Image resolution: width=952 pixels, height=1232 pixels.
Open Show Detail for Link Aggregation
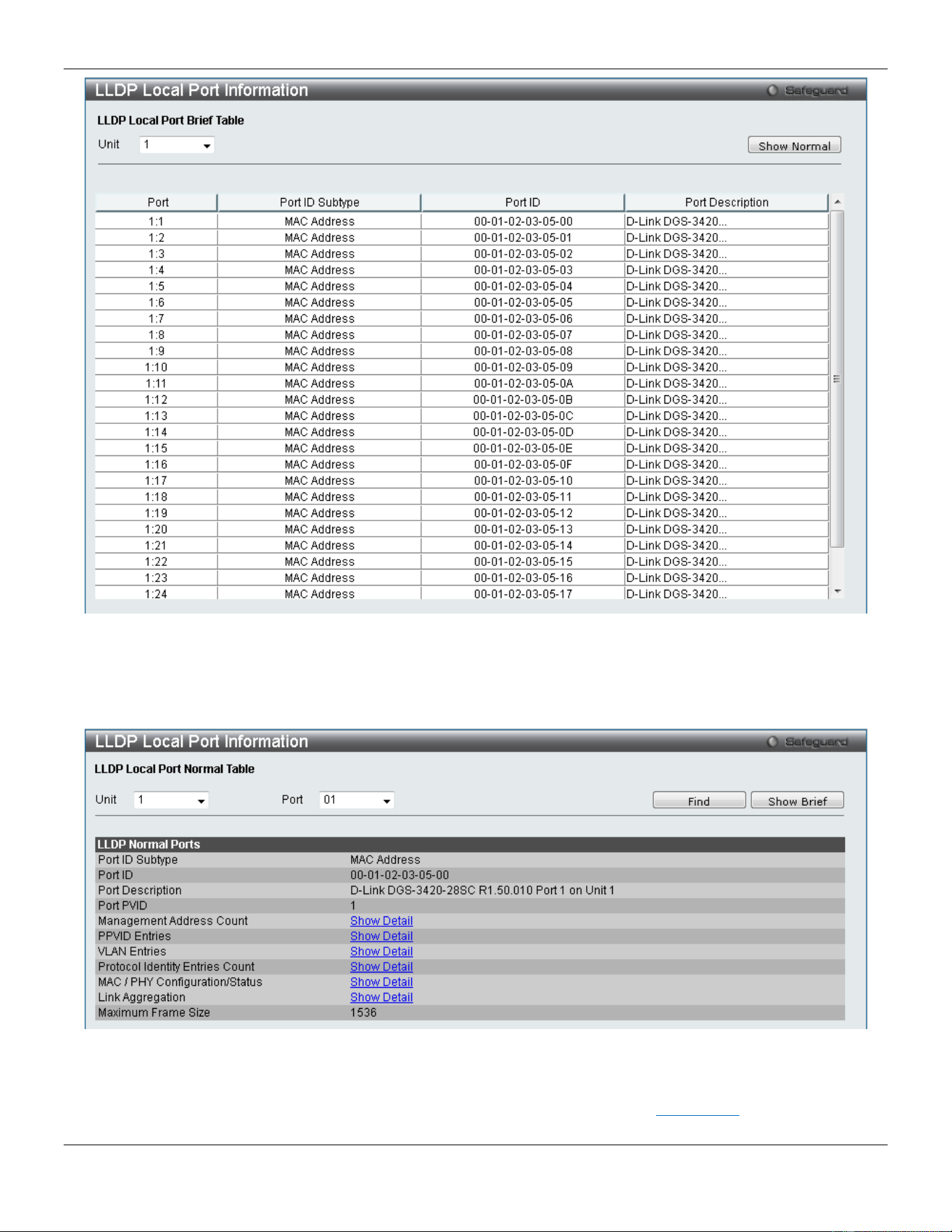pos(381,998)
